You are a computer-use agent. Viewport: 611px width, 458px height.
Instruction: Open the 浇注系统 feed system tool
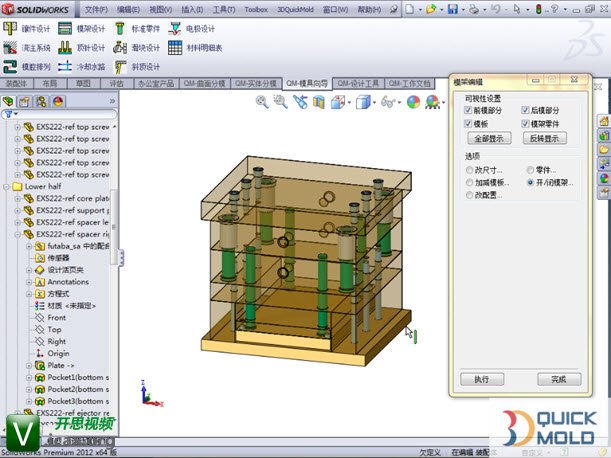pos(26,48)
